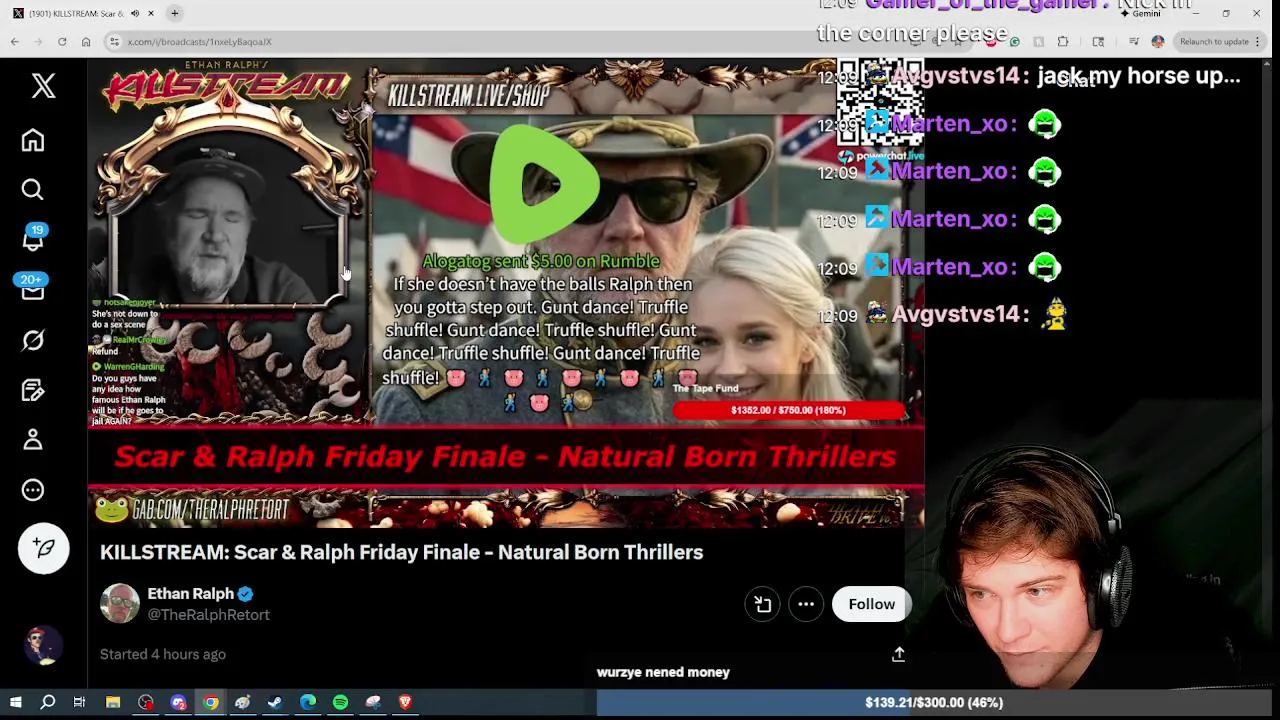Viewport: 1280px width, 720px height.
Task: Open Ethan Ralph's profile picture
Action: pyautogui.click(x=120, y=603)
